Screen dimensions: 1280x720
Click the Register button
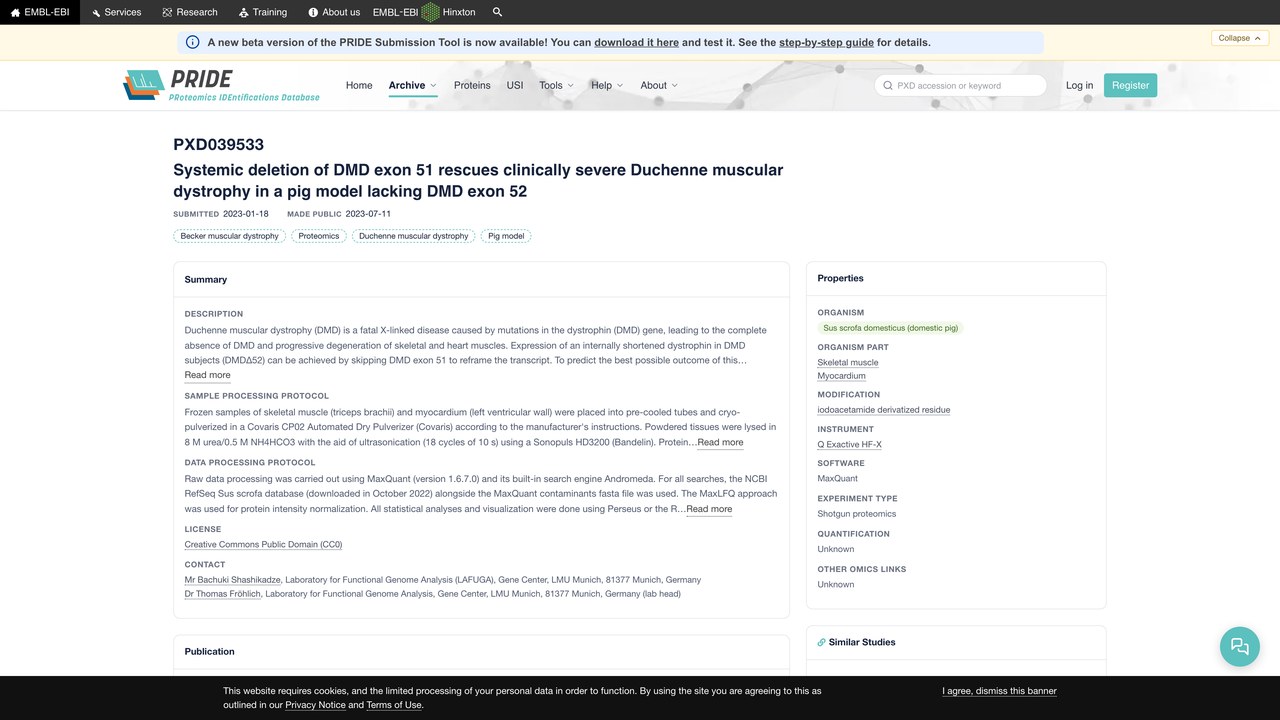click(1130, 85)
